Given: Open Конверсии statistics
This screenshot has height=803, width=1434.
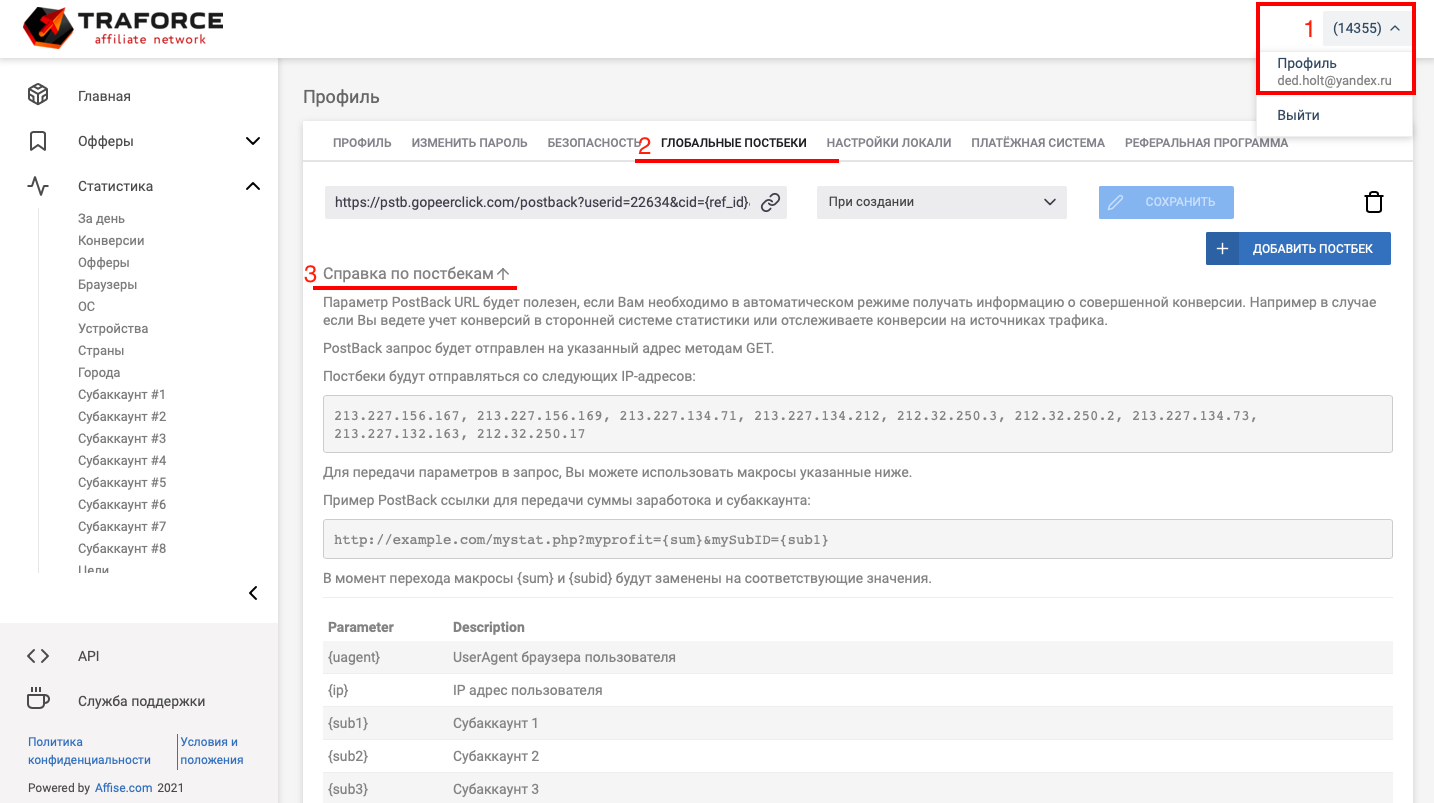Looking at the screenshot, I should pyautogui.click(x=111, y=241).
